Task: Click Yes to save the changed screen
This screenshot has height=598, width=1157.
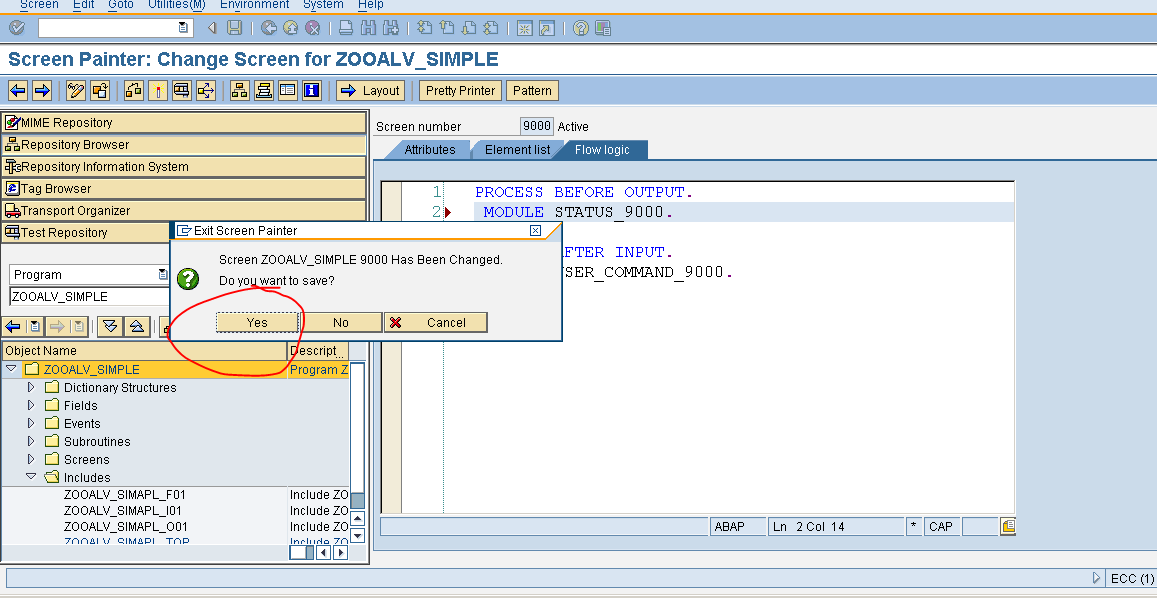Action: coord(257,322)
